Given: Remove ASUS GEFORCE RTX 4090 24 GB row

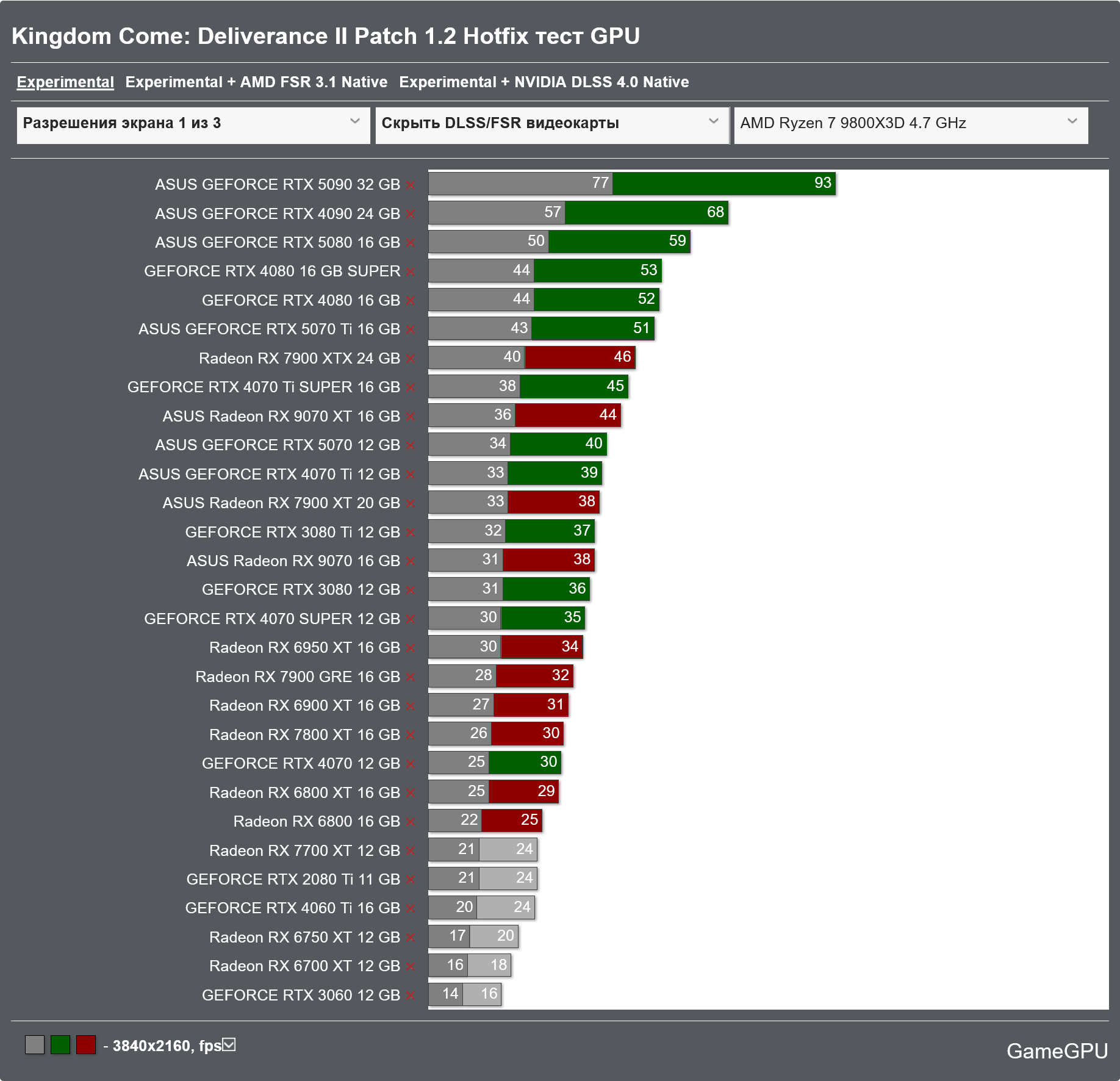Looking at the screenshot, I should pyautogui.click(x=411, y=214).
